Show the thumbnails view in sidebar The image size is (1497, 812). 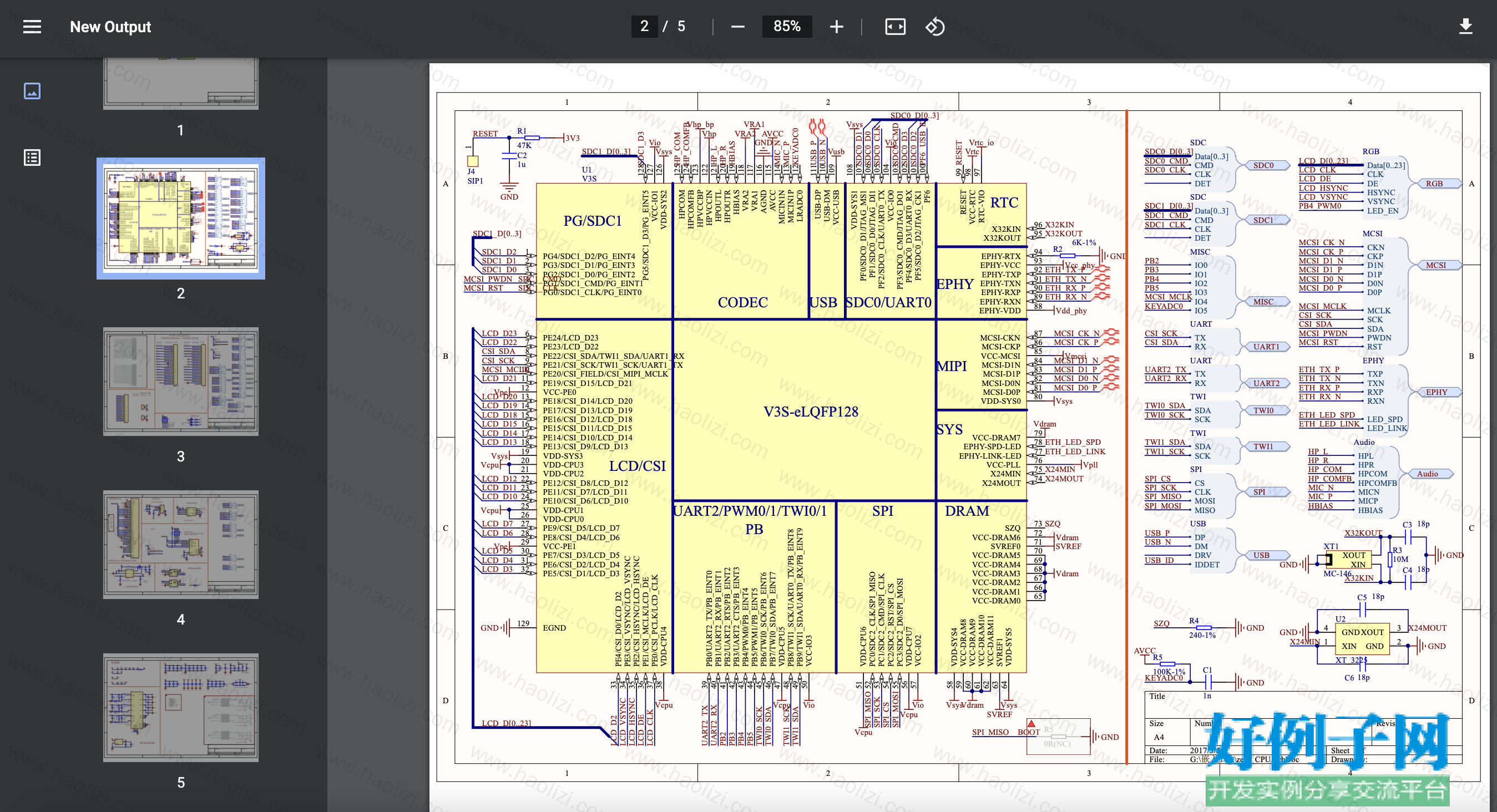pyautogui.click(x=32, y=91)
